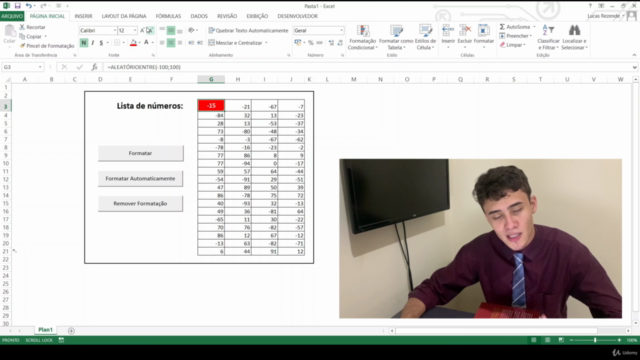
Task: Switch to LAYOUT DA PÁGINA tab
Action: (x=124, y=16)
